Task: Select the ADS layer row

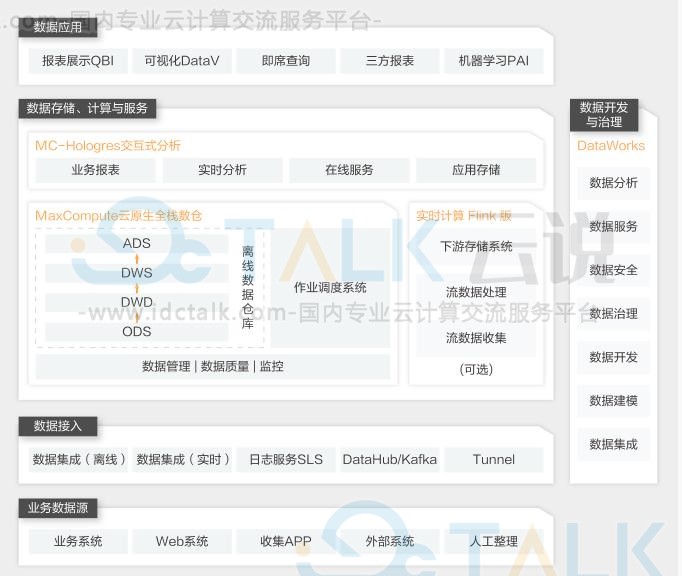Action: pos(137,243)
